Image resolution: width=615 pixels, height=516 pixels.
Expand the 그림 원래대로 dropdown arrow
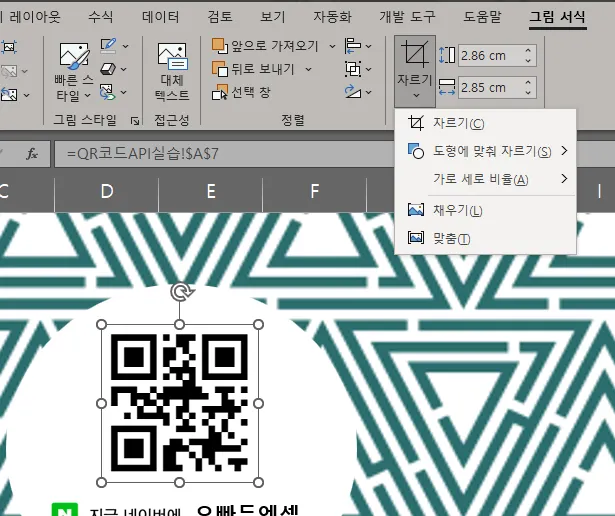pyautogui.click(x=27, y=95)
